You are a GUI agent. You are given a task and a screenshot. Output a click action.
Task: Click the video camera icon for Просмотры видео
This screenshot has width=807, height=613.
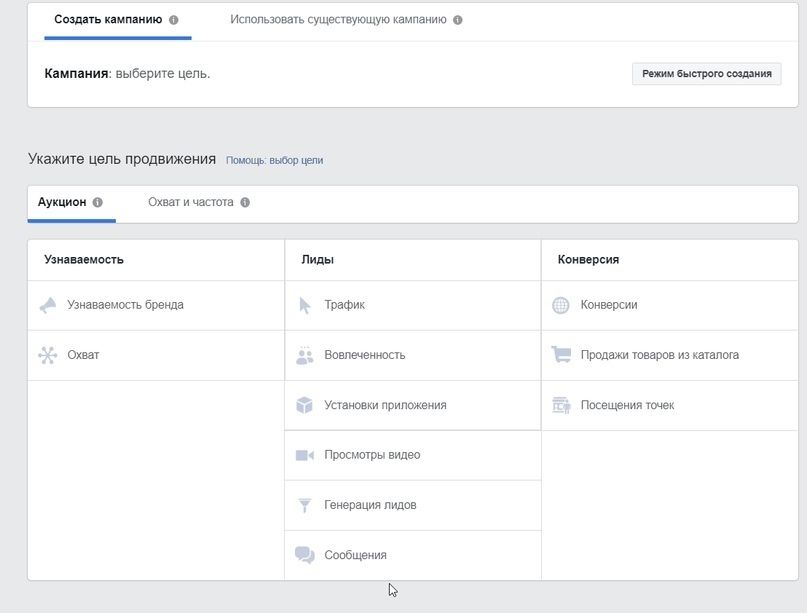(305, 455)
